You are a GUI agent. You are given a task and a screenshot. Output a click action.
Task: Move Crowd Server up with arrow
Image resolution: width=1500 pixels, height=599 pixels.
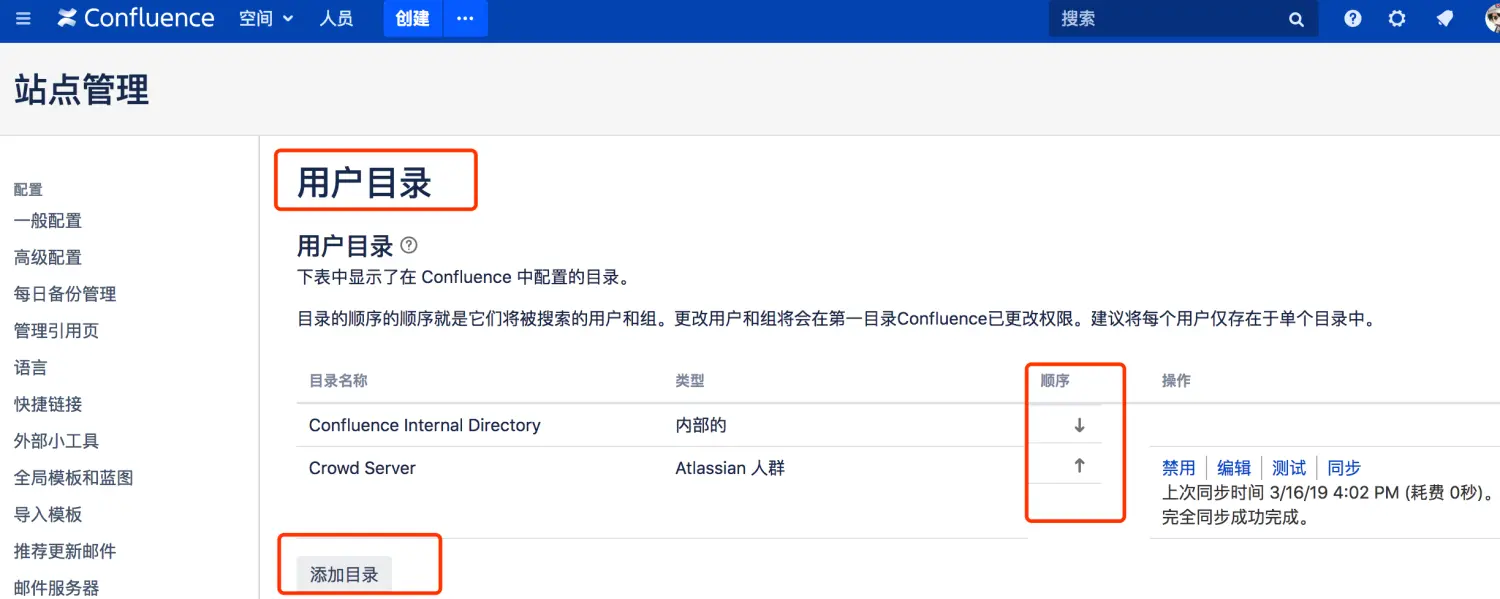pyautogui.click(x=1079, y=466)
